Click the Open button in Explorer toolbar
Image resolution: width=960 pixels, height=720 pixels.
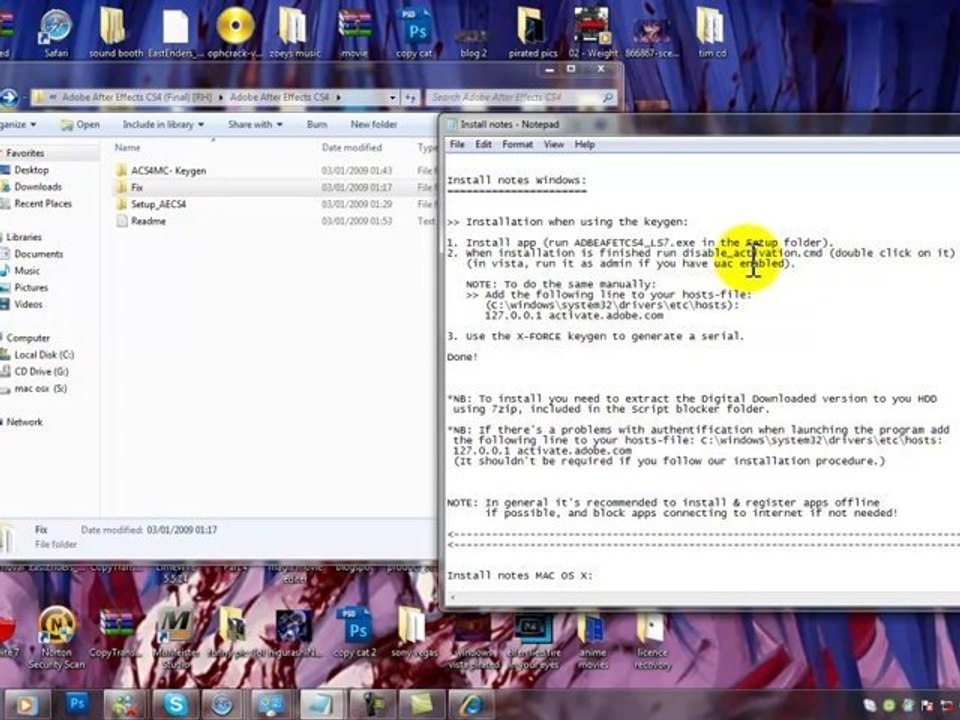pos(80,124)
